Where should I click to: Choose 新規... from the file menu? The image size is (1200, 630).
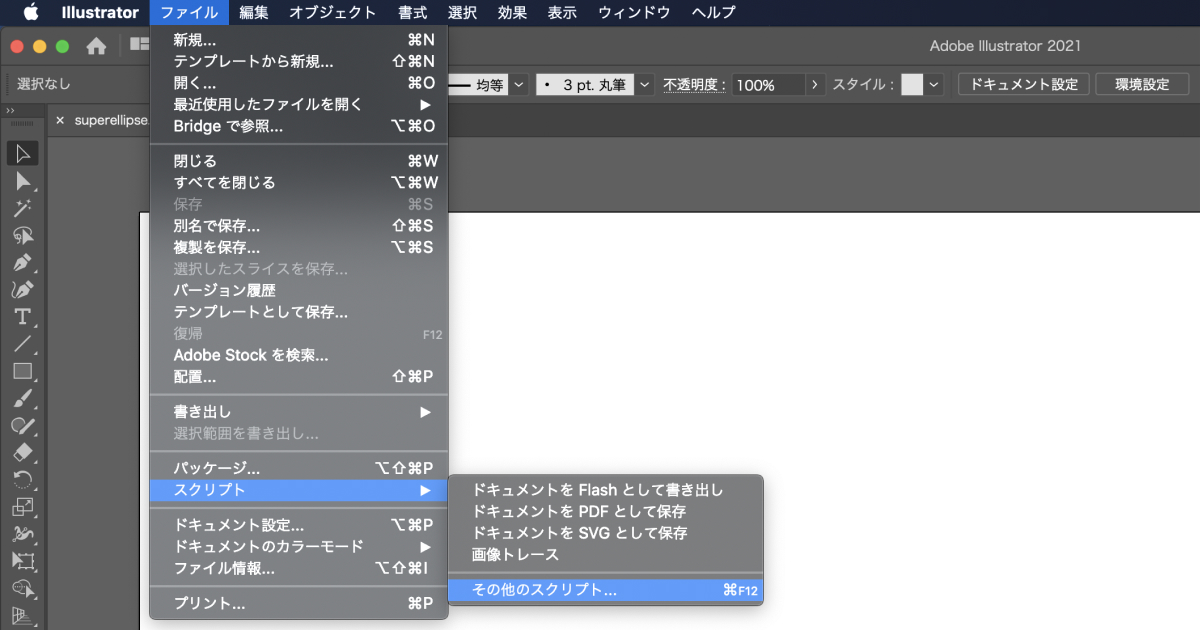(299, 40)
